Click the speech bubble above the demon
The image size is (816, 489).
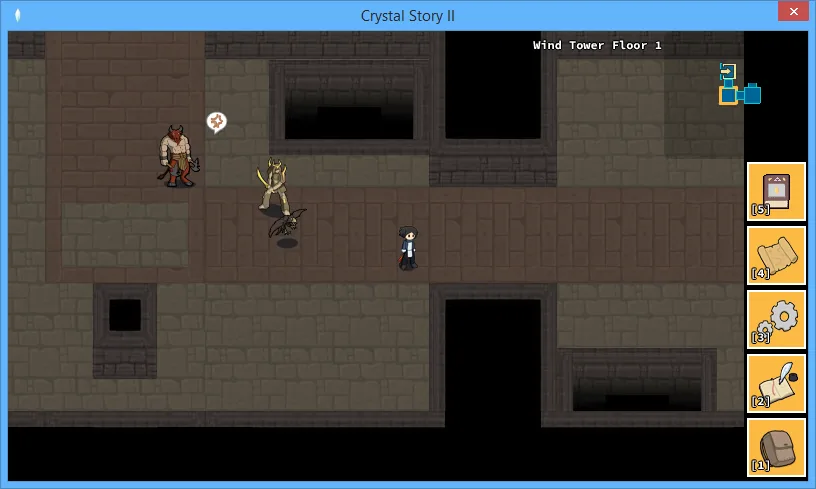[x=216, y=123]
